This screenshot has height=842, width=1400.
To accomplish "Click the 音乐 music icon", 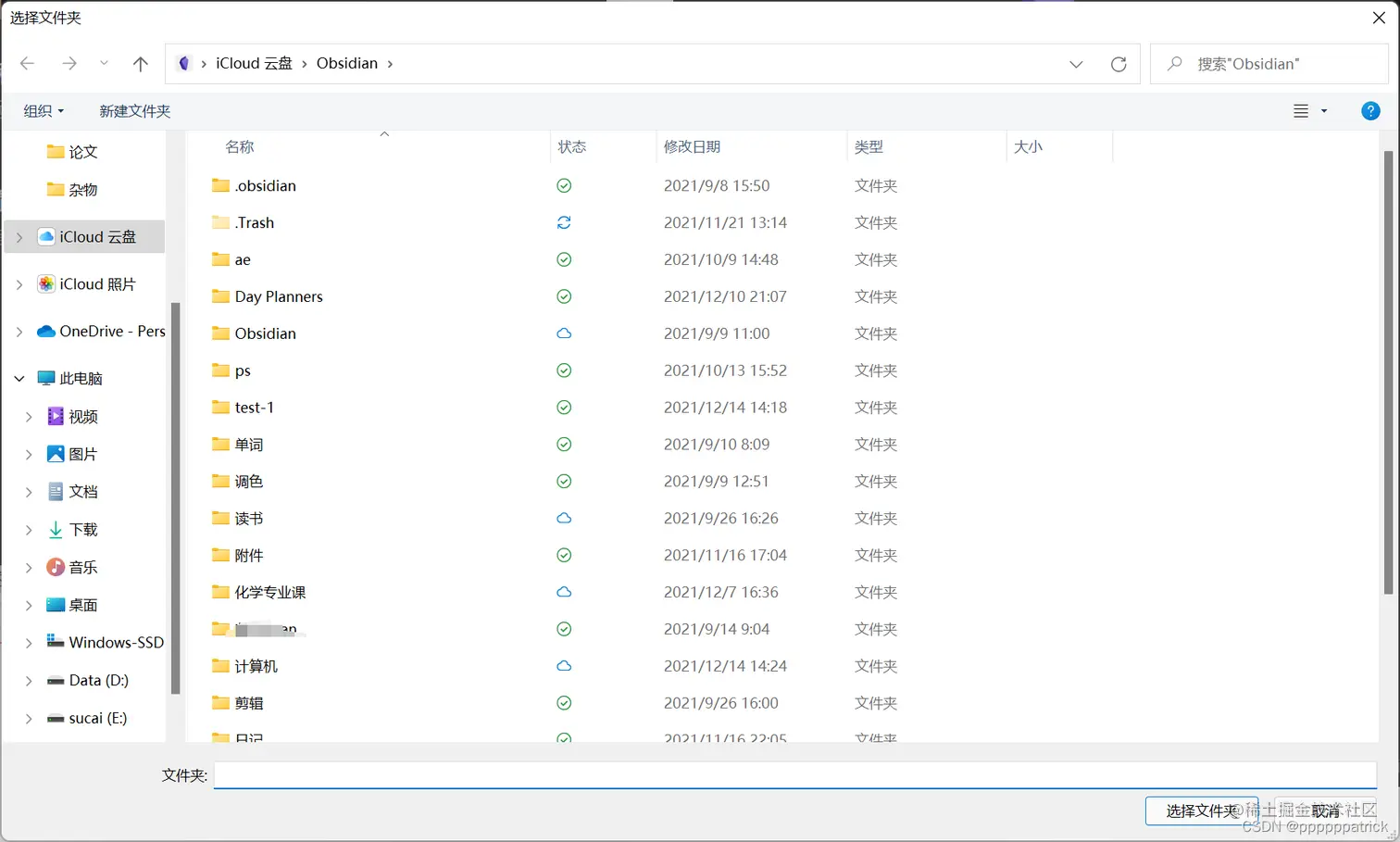I will tap(56, 567).
